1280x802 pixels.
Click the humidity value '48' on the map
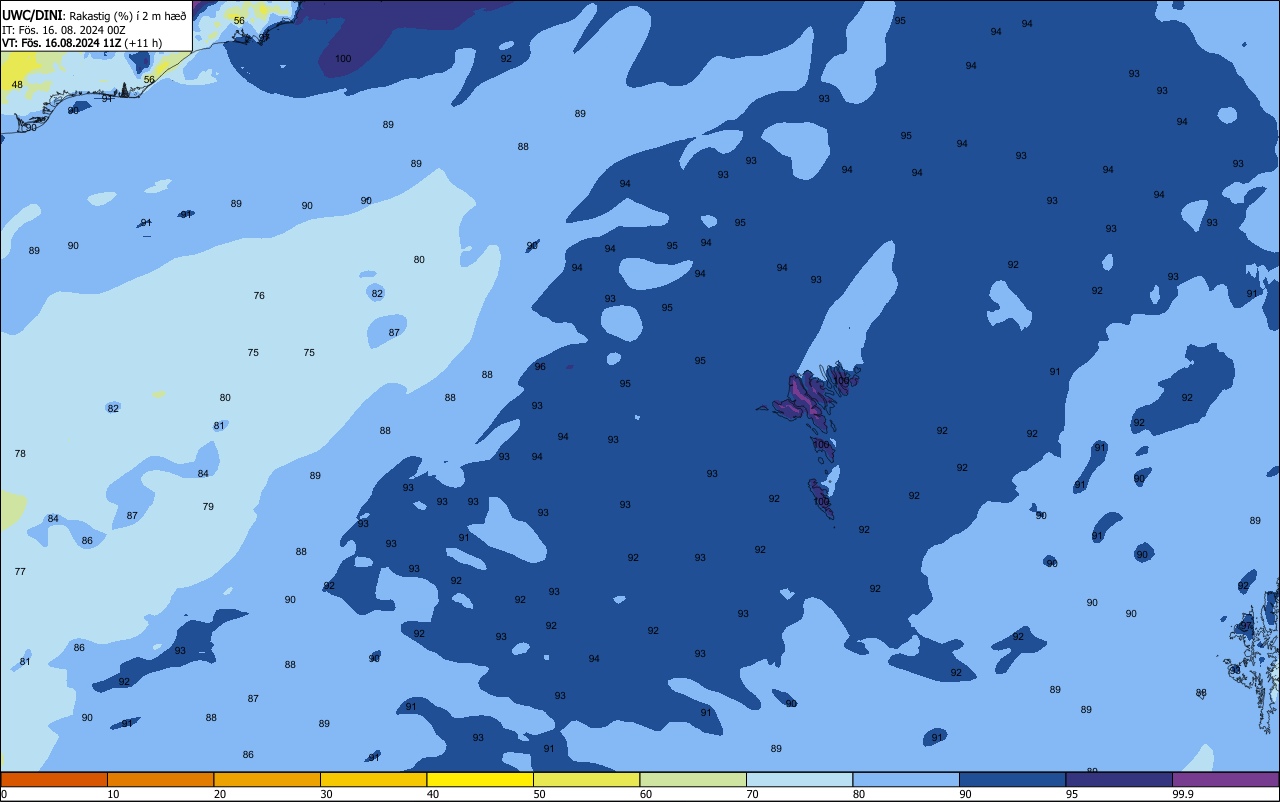[x=17, y=85]
